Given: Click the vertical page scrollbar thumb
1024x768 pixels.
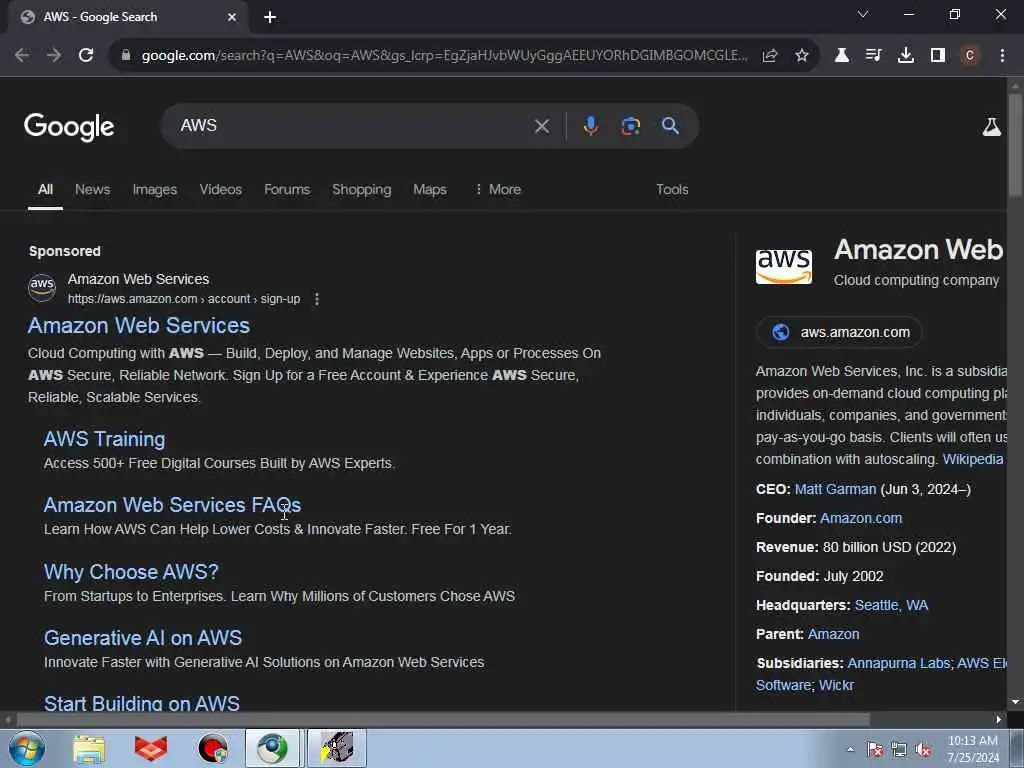Looking at the screenshot, I should point(1015,144).
